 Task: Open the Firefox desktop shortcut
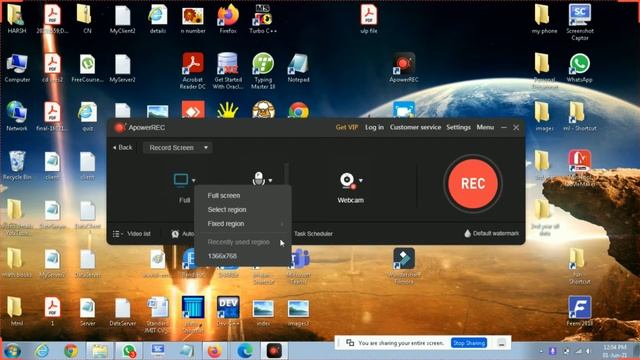[x=228, y=19]
